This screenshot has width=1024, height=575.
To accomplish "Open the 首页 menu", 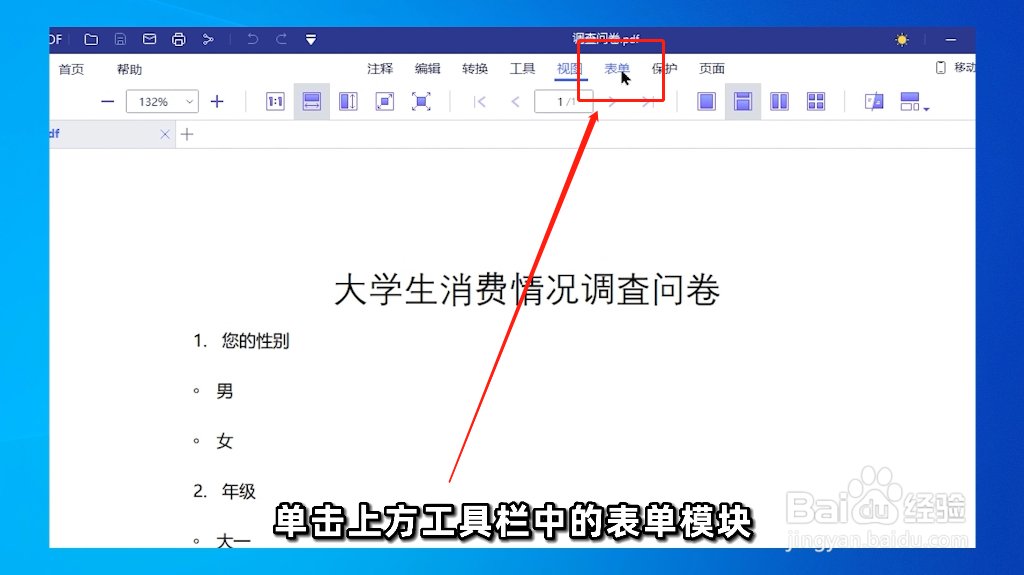I will coord(71,69).
